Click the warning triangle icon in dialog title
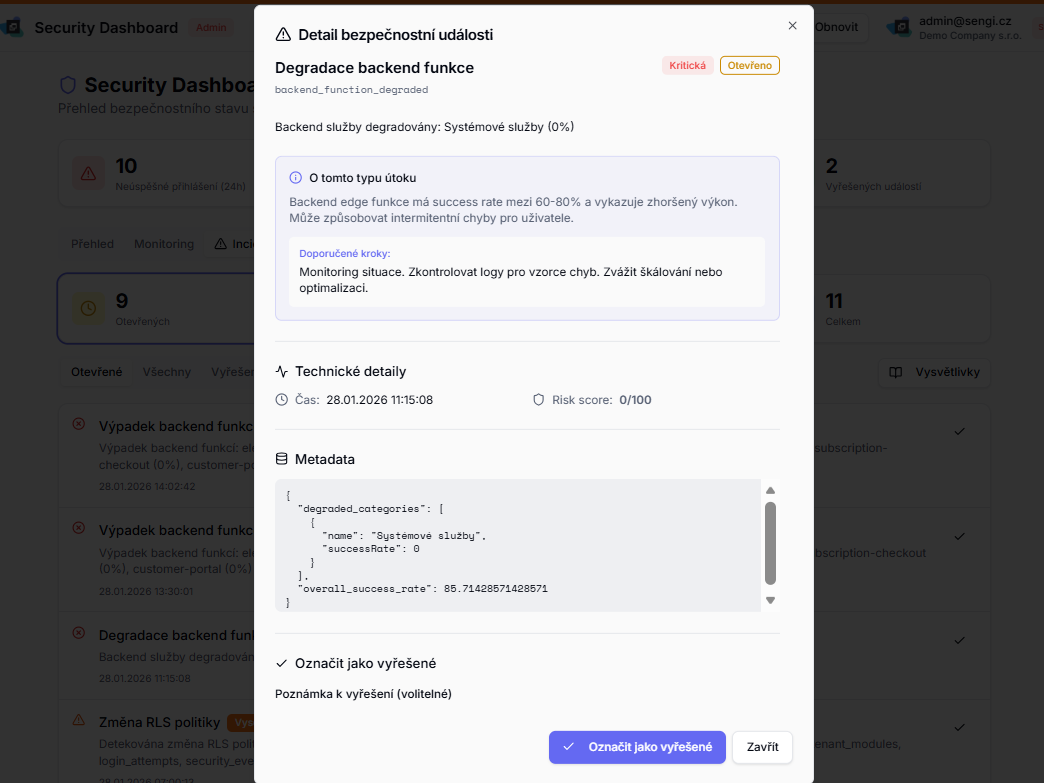The height and width of the screenshot is (783, 1044). point(283,35)
